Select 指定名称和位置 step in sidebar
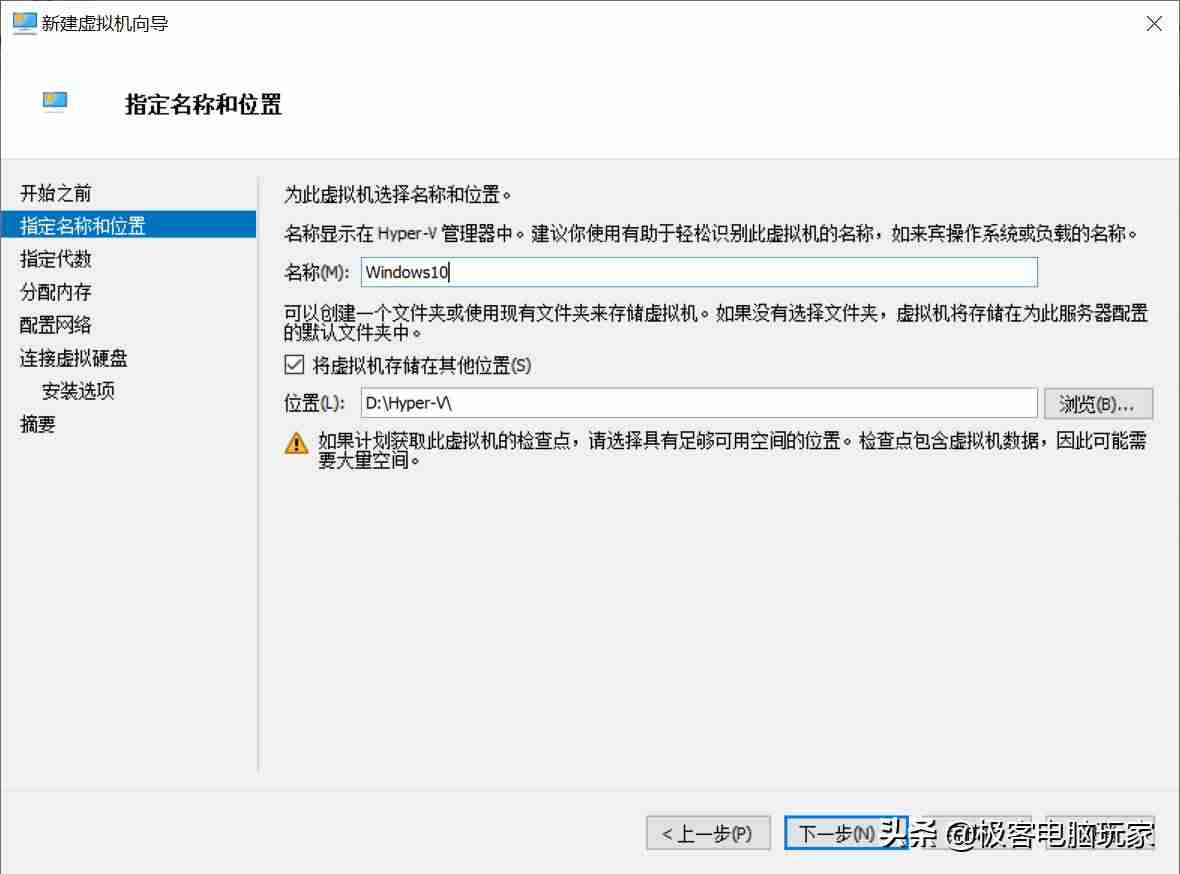 pyautogui.click(x=129, y=225)
